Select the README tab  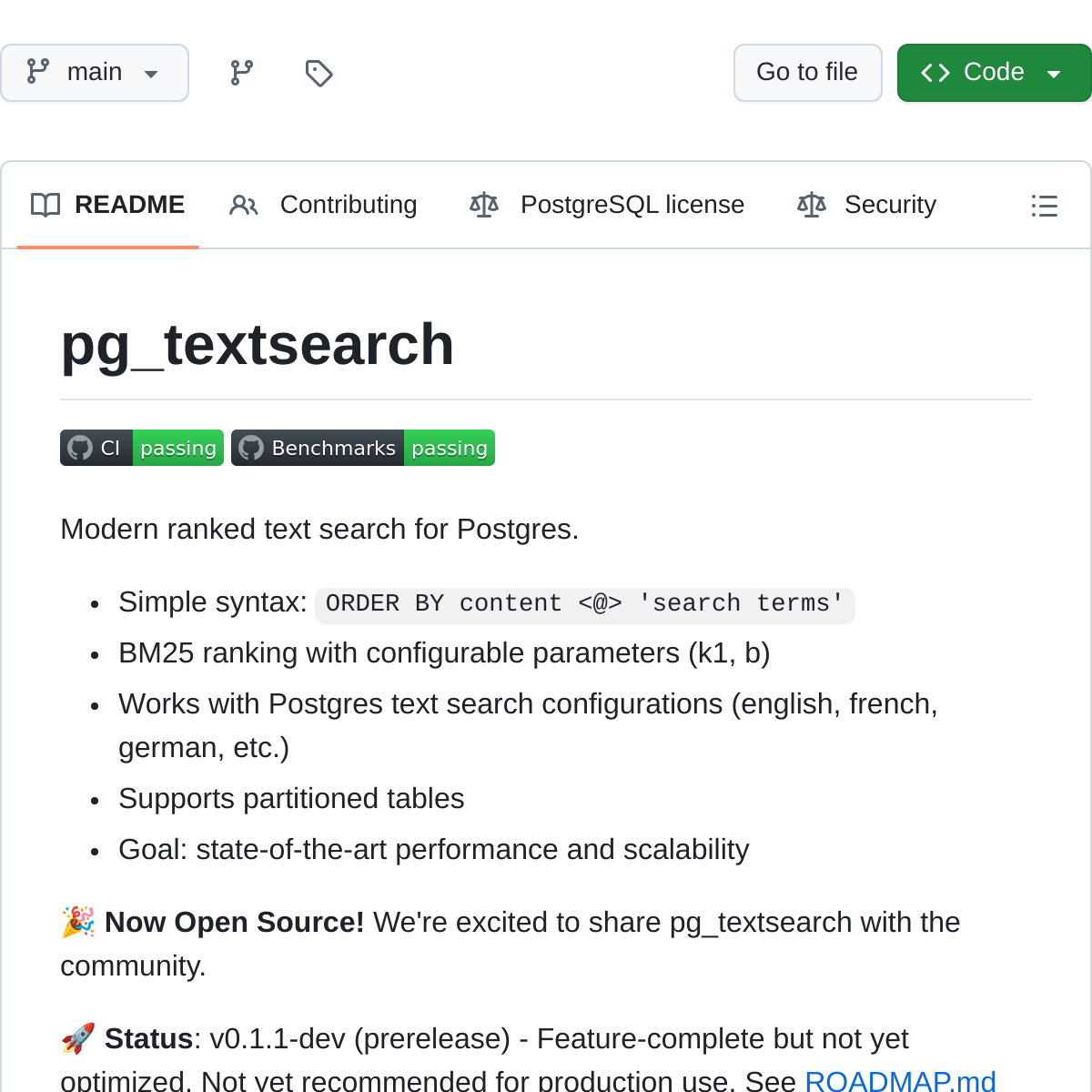click(x=129, y=206)
